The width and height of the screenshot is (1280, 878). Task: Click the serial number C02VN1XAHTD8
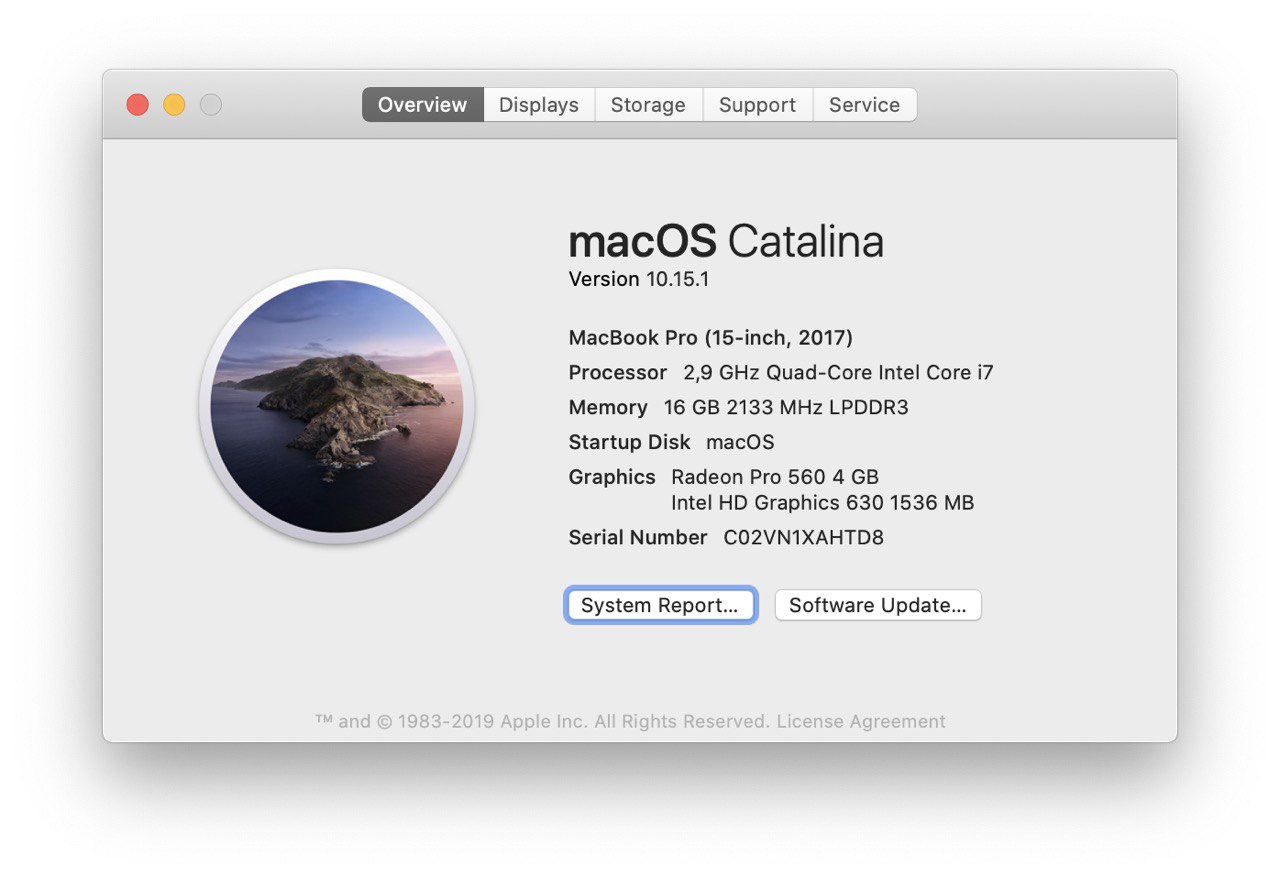pos(804,537)
